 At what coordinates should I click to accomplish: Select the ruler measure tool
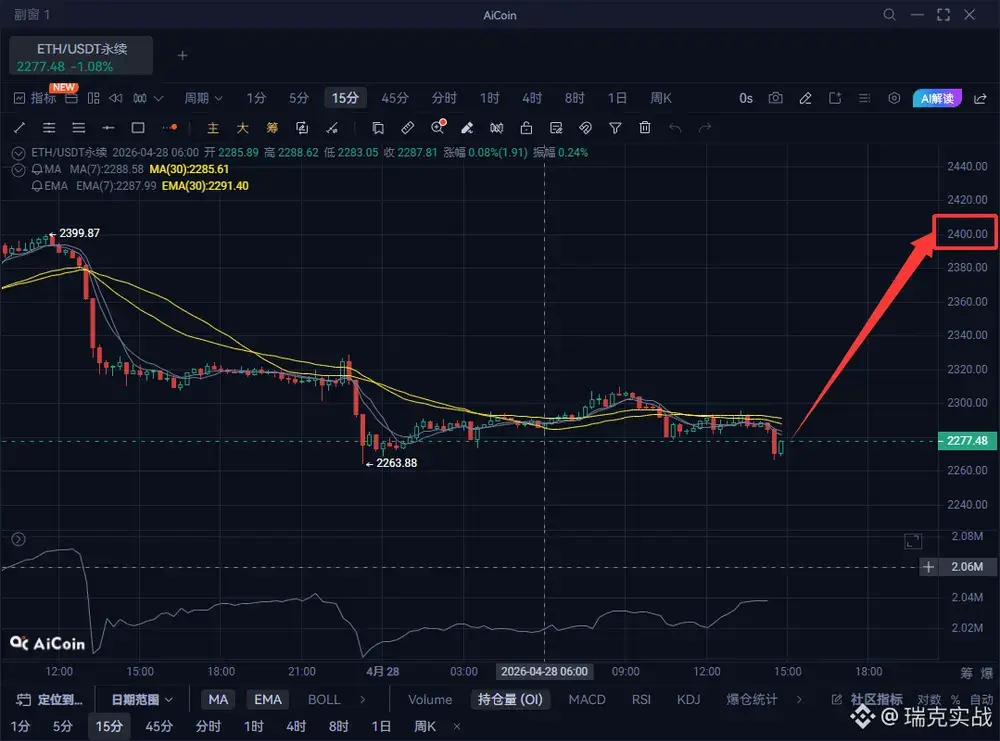(x=408, y=128)
